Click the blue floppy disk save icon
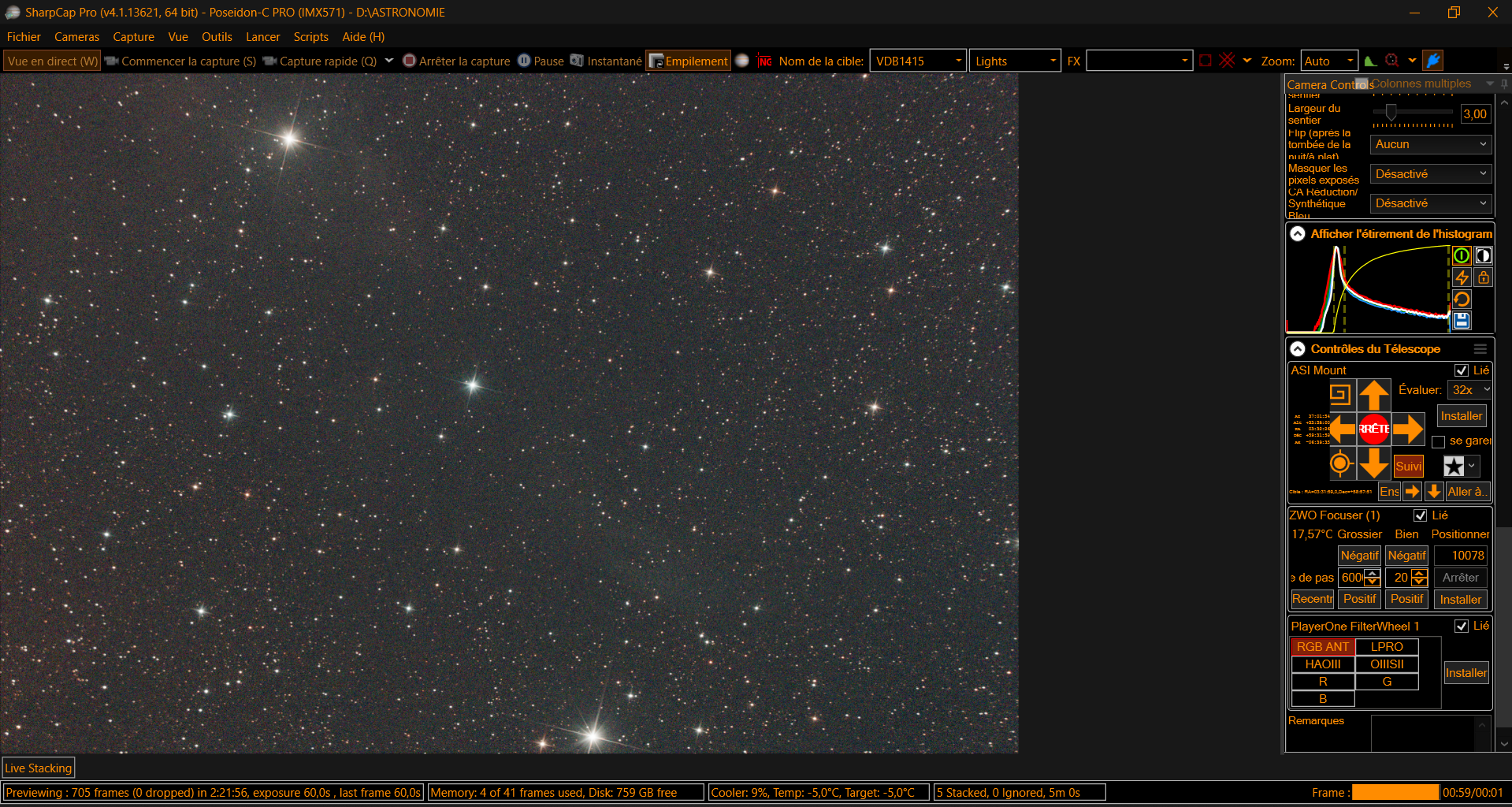 1462,321
